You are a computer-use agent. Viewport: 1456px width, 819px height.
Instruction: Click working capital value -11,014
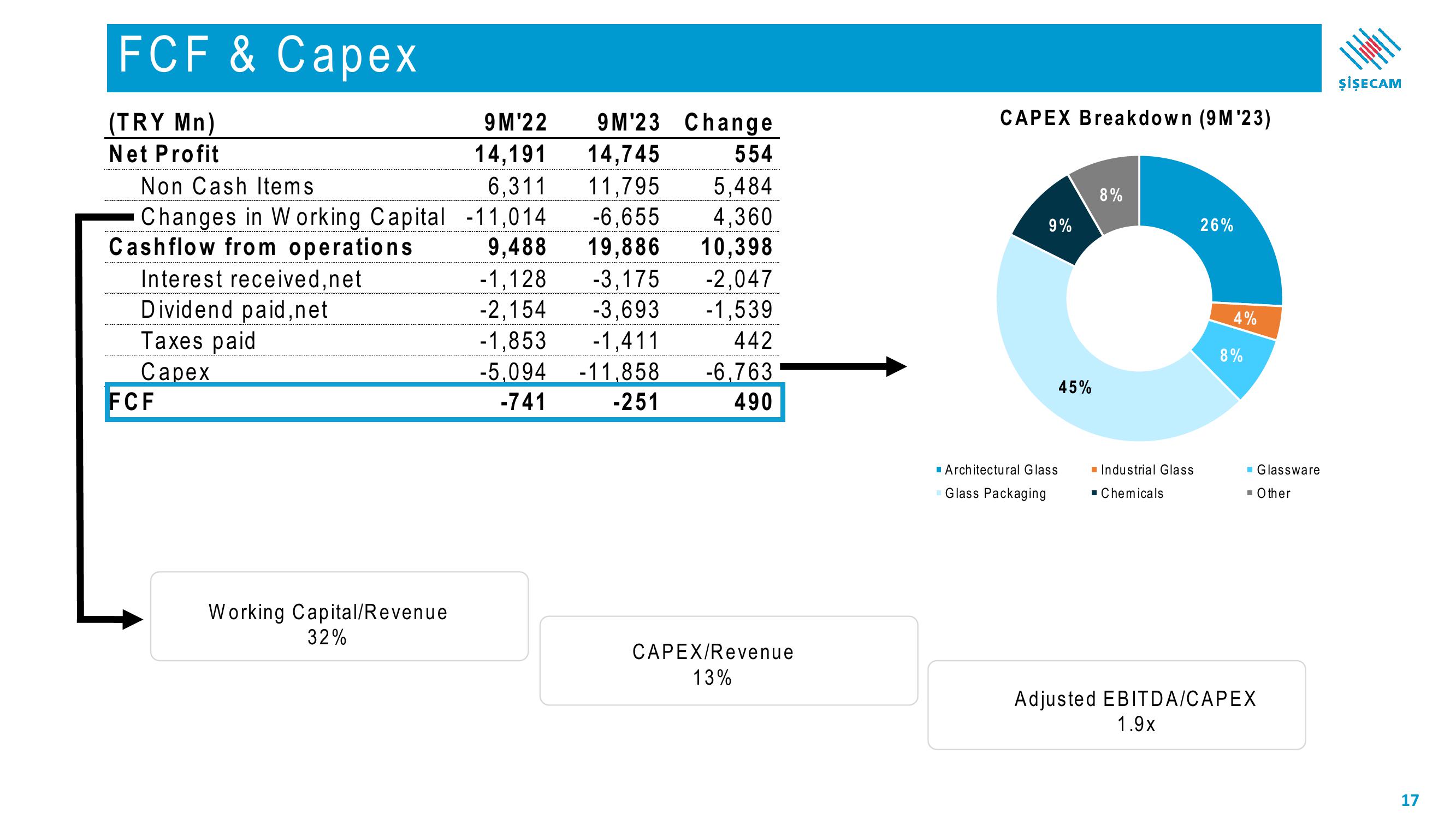506,217
